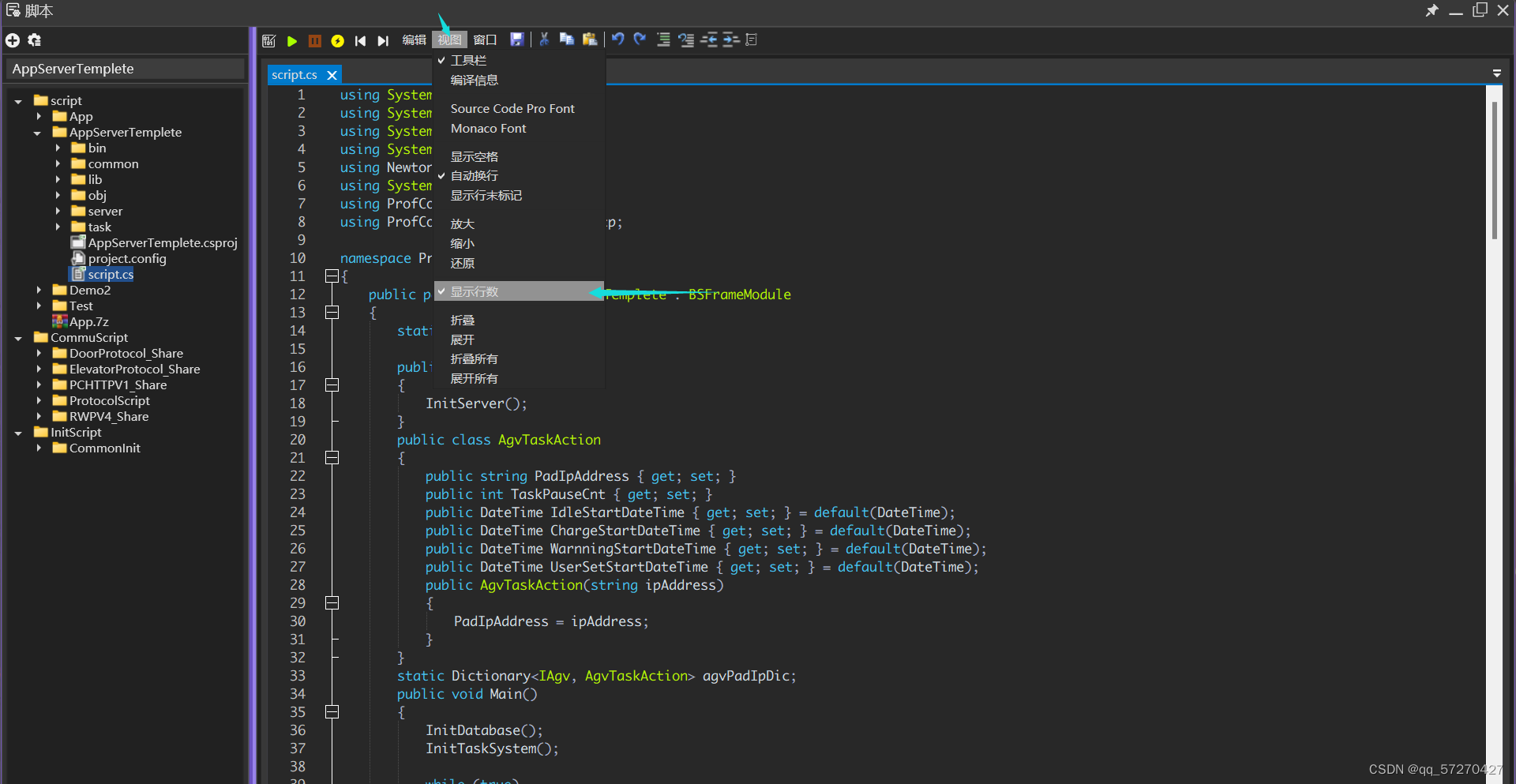Click 还原 to reset zoom

[x=520, y=264]
